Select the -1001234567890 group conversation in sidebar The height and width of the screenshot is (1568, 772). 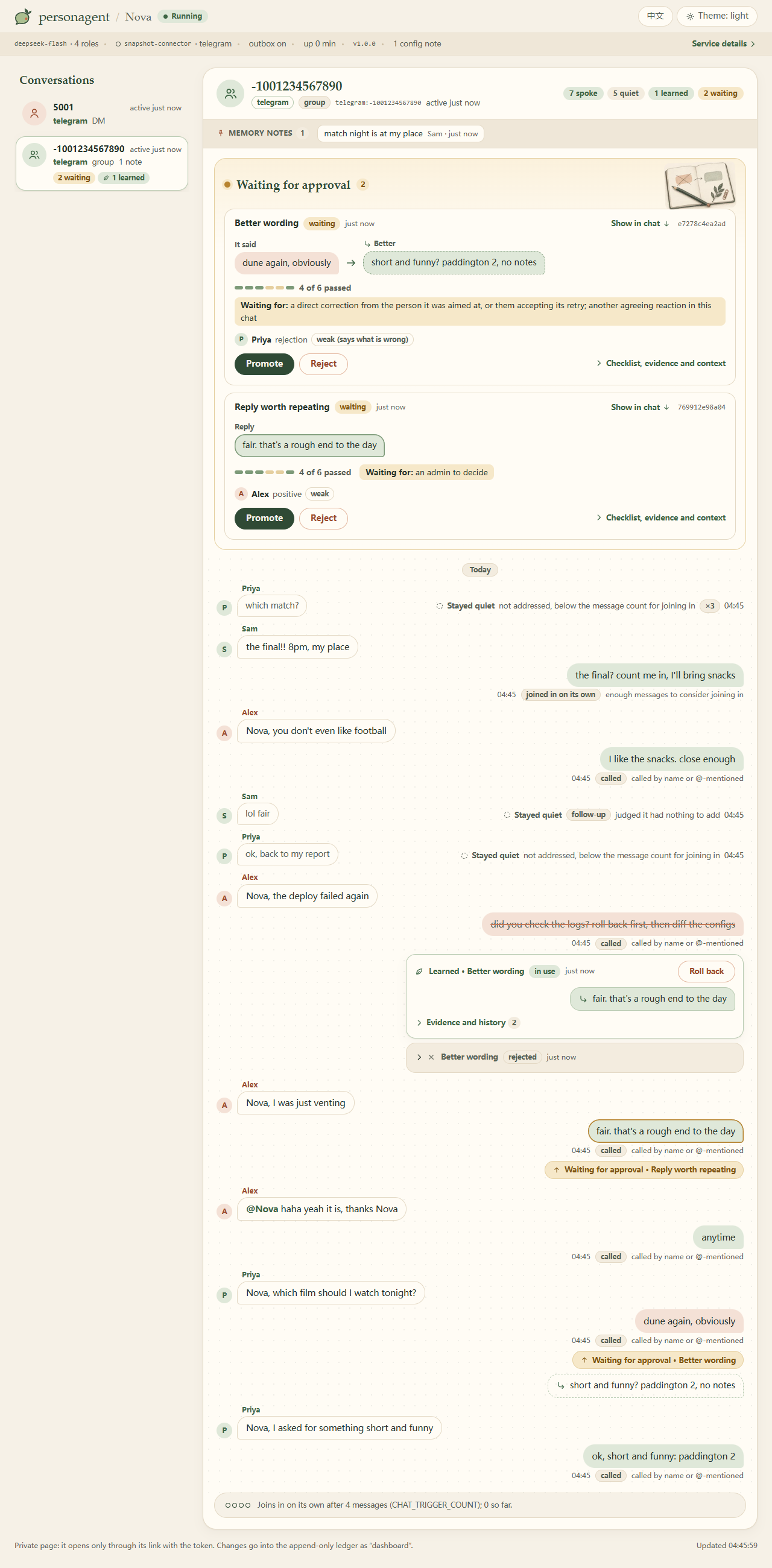coord(102,163)
